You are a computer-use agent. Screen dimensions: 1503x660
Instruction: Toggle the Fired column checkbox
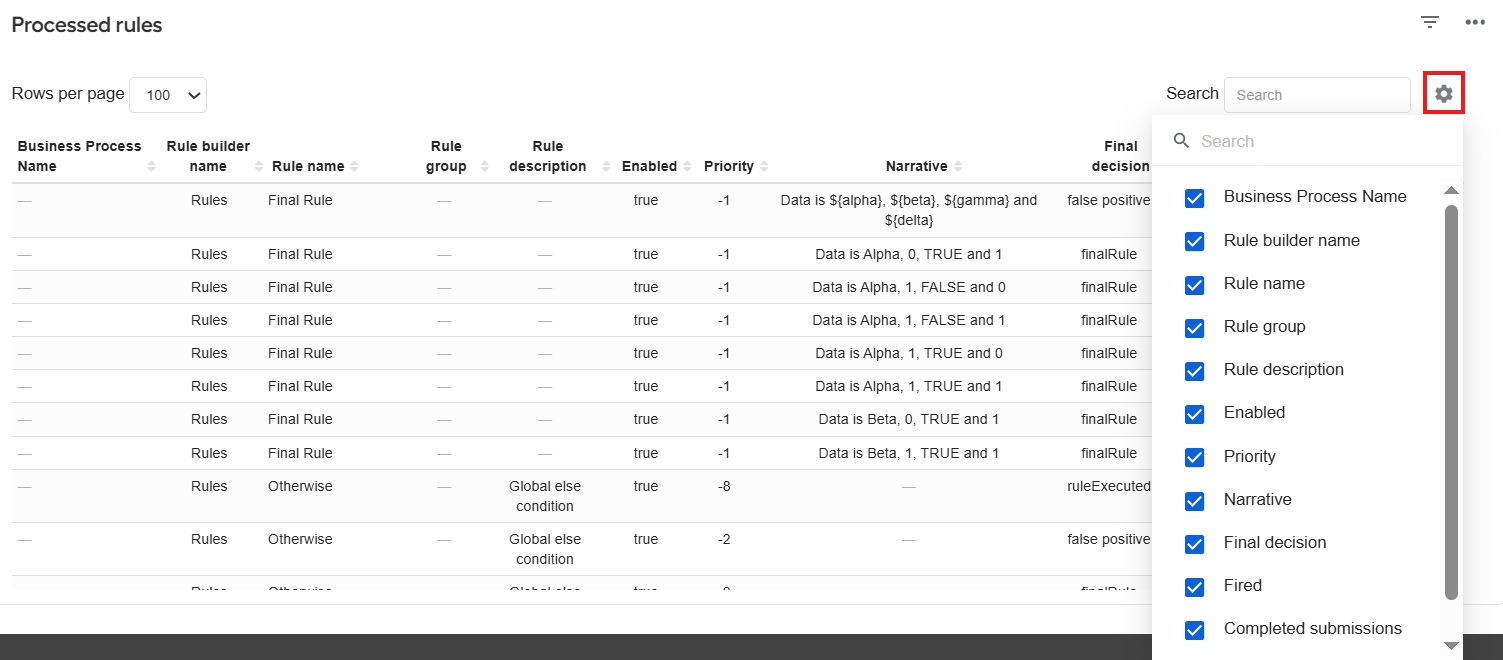pyautogui.click(x=1194, y=587)
